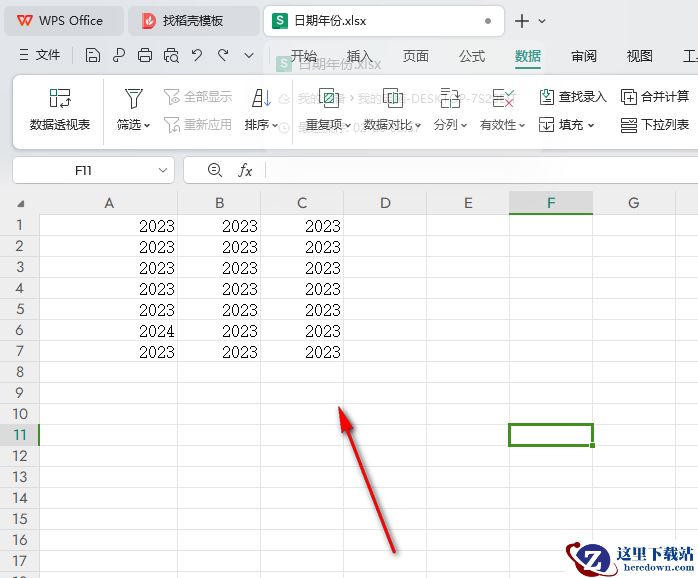698x578 pixels.
Task: Expand the 重复项 dropdown
Action: (348, 126)
